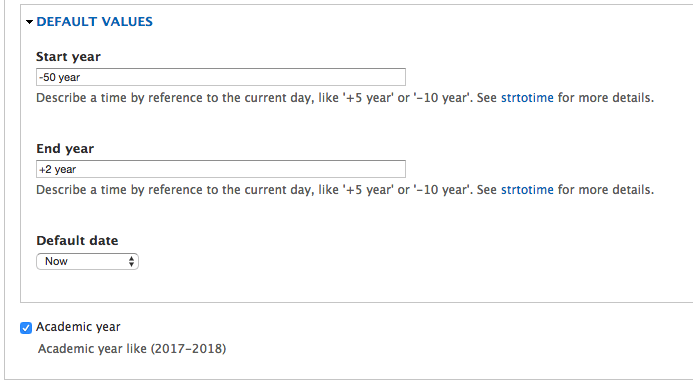Open the Default date dropdown

pos(88,261)
